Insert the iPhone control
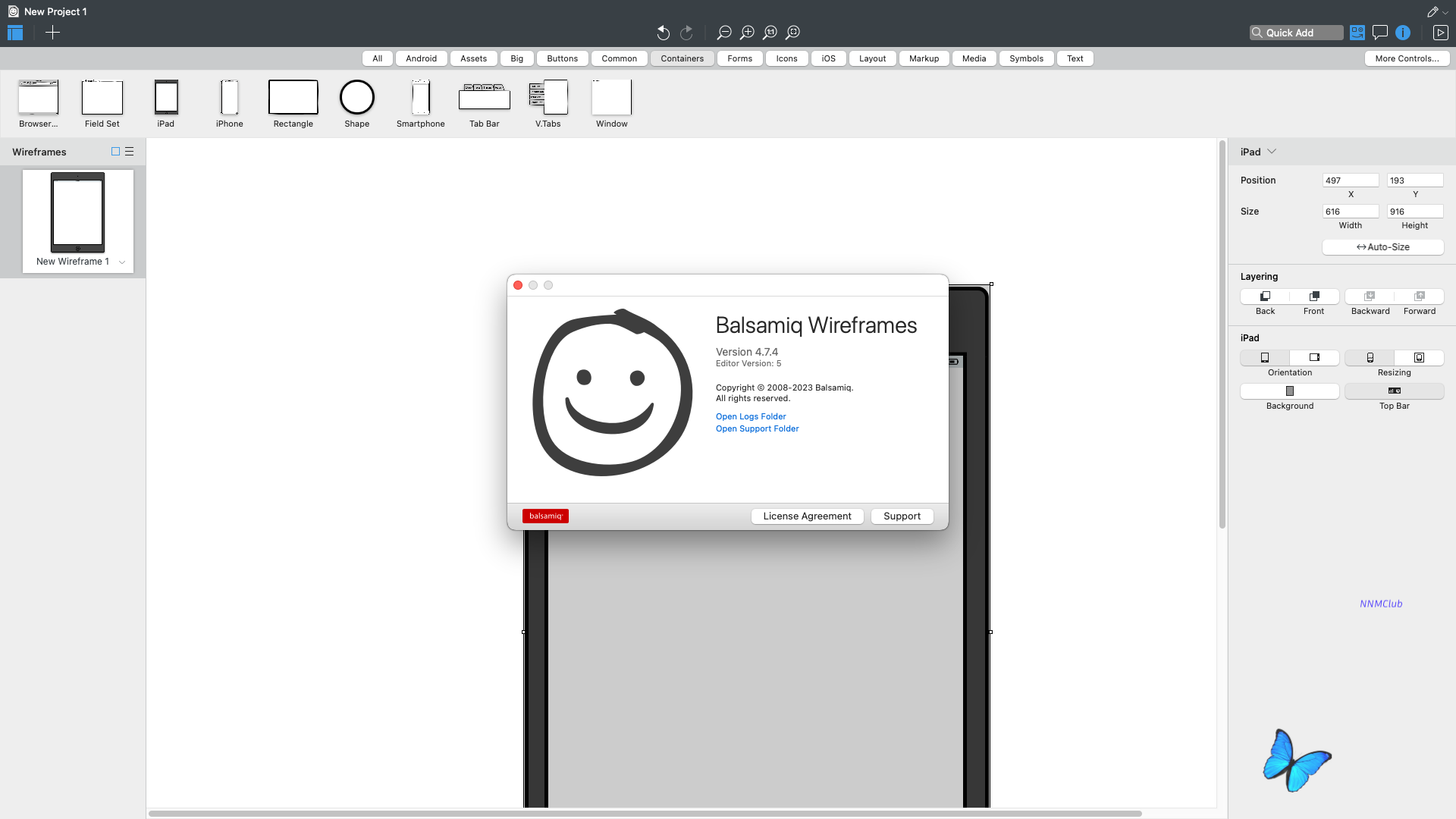 point(230,104)
